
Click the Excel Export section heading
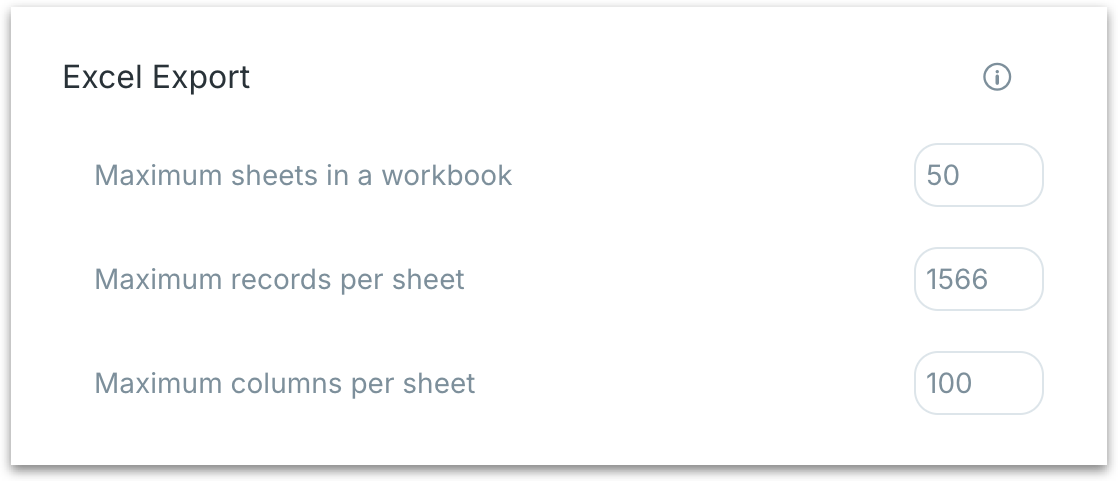[x=156, y=77]
